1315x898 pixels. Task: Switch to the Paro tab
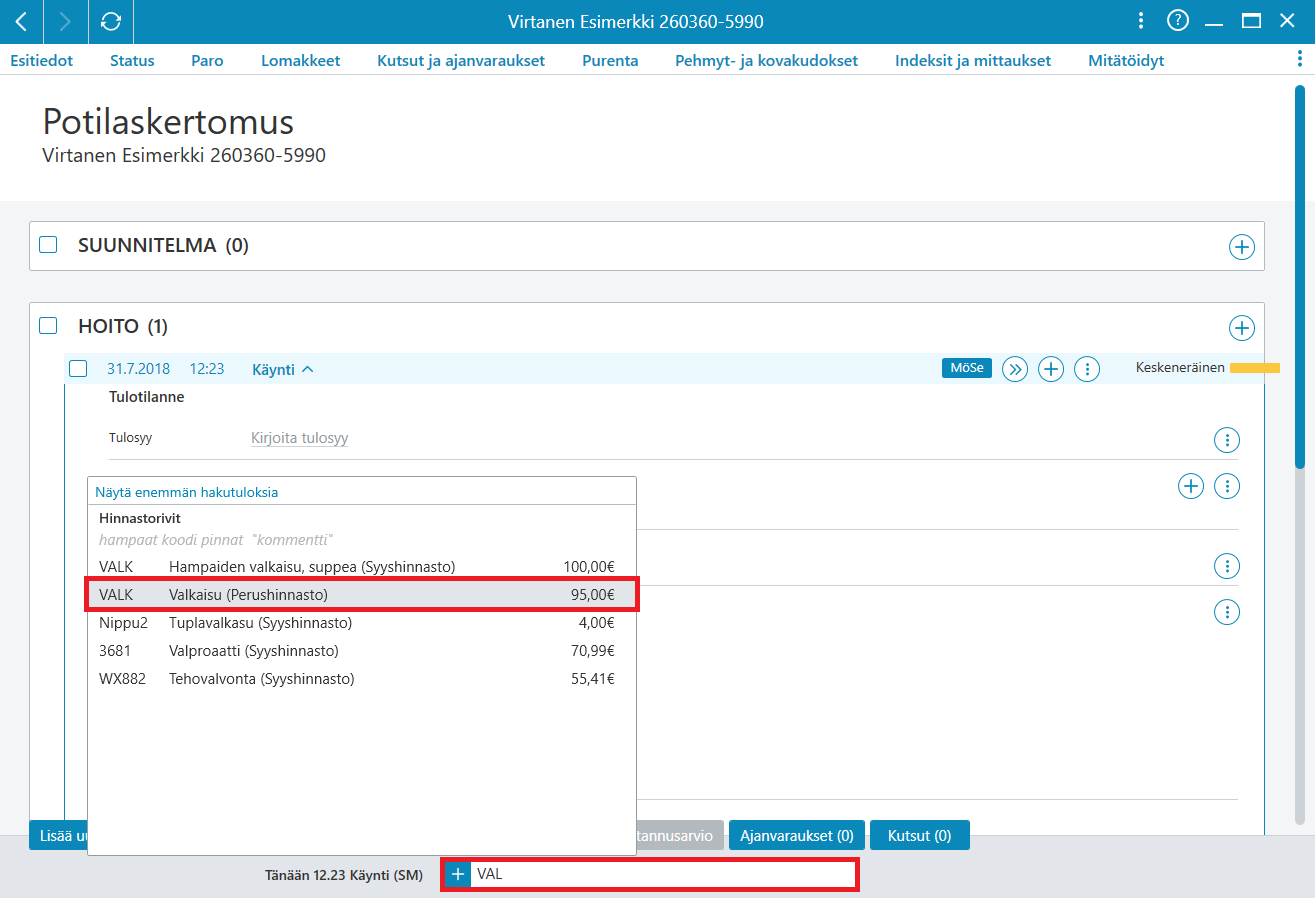(207, 60)
